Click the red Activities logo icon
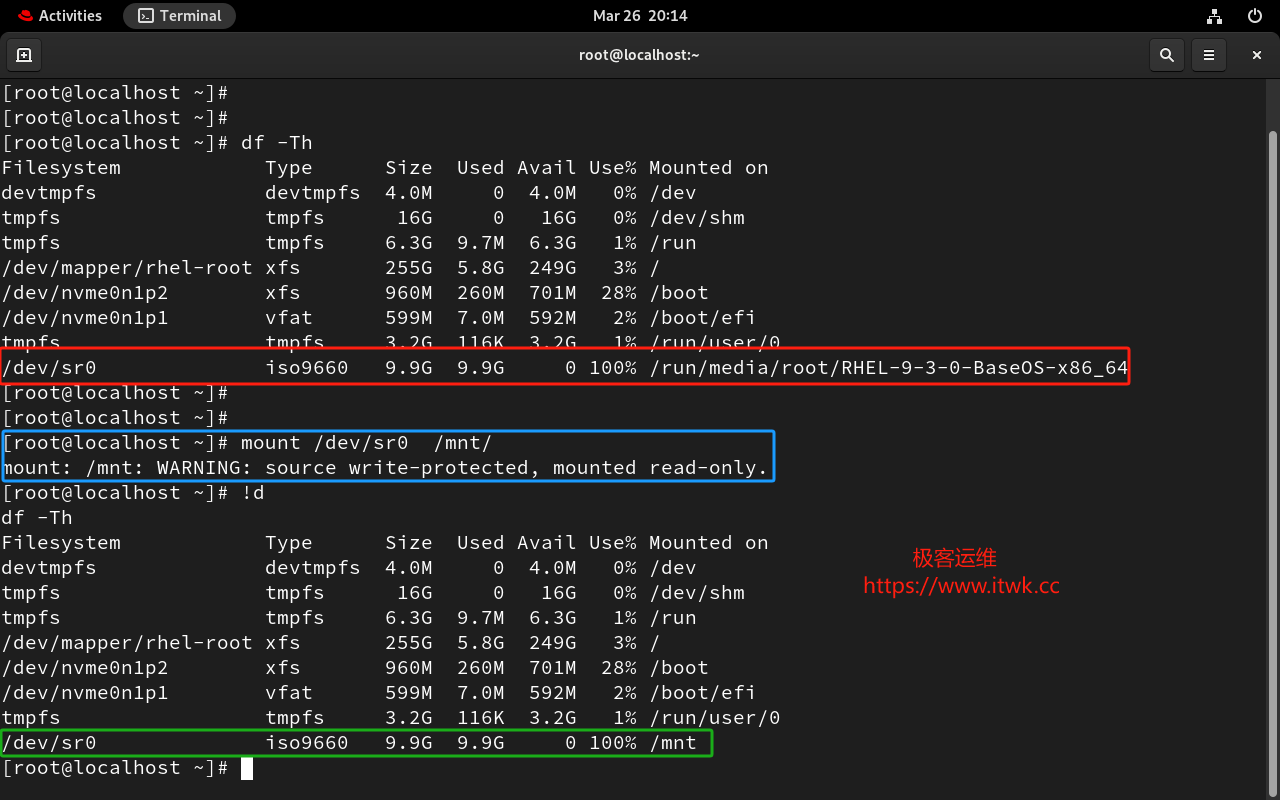This screenshot has height=800, width=1280. coord(26,16)
